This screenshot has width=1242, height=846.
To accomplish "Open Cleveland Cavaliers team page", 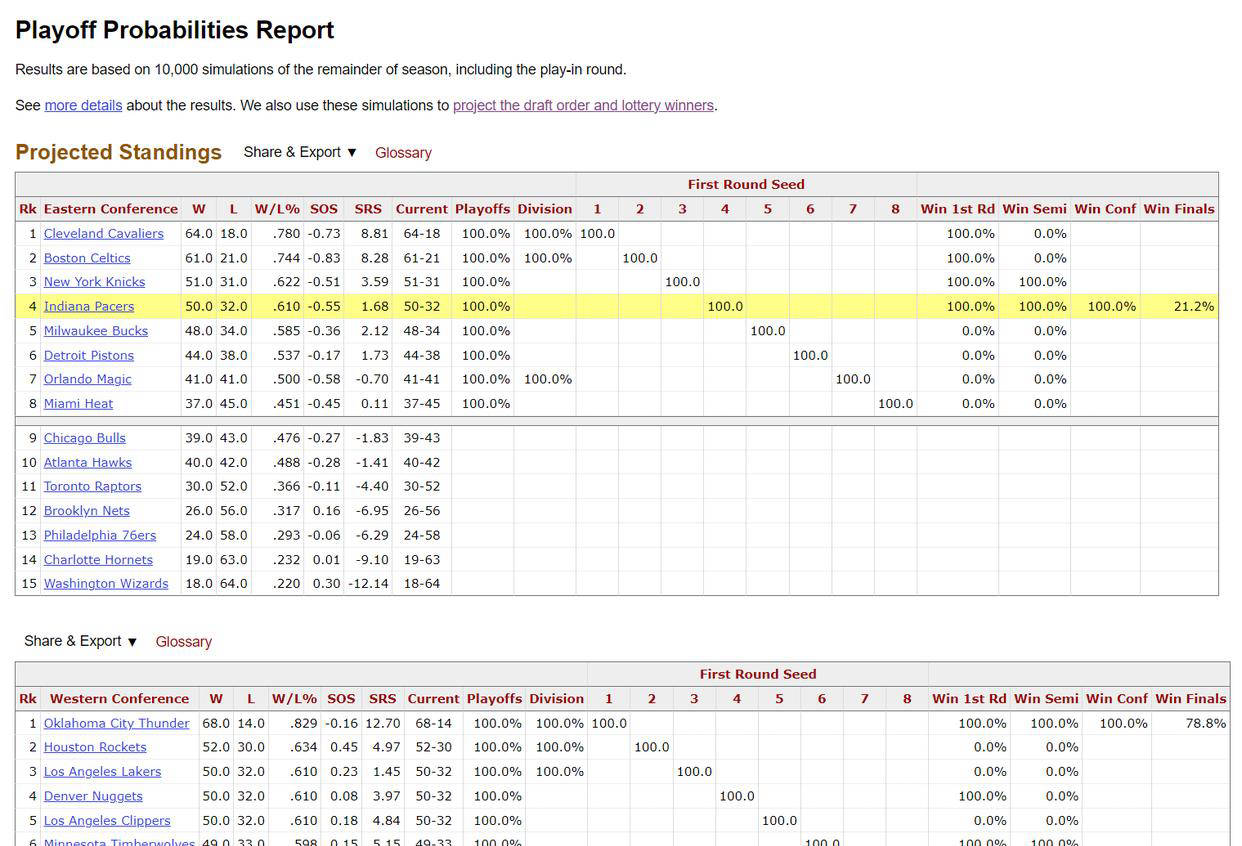I will [x=103, y=233].
